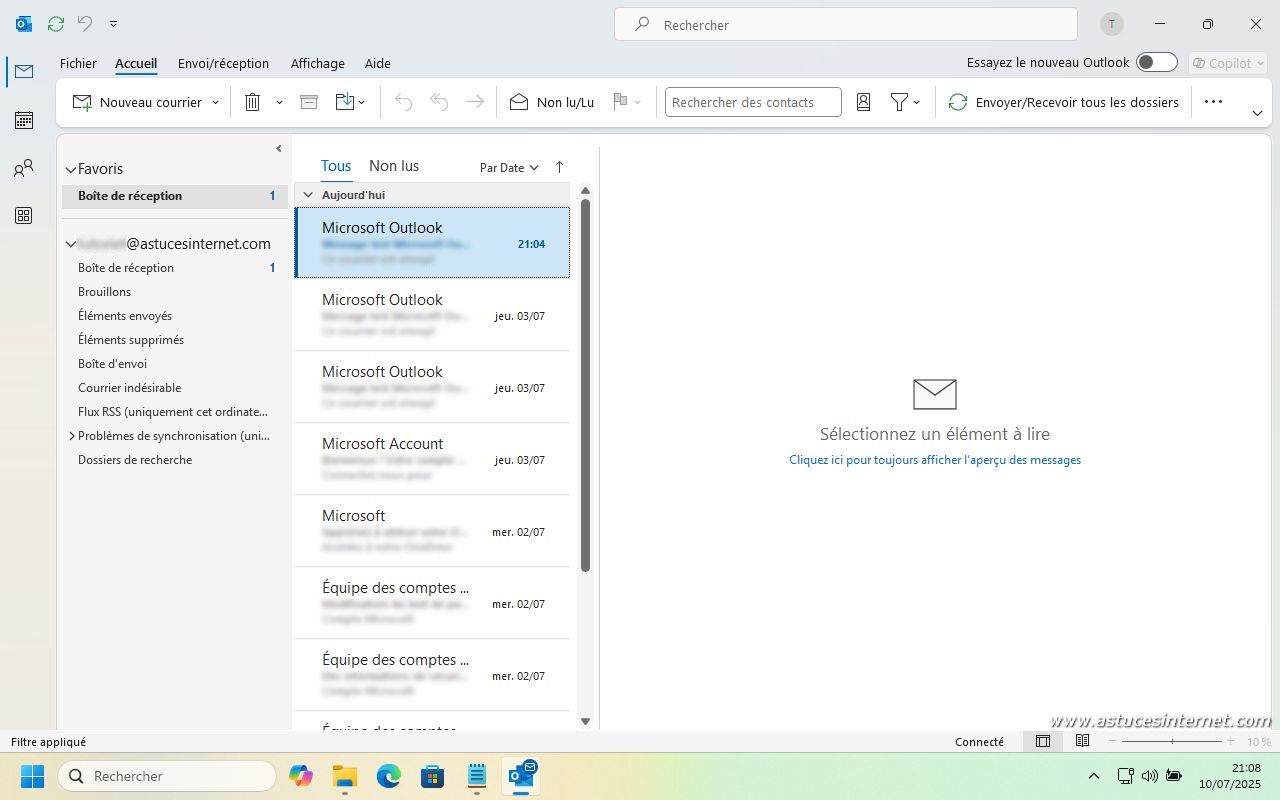The width and height of the screenshot is (1280, 800).
Task: Collapse the astucesinternet.com account tree
Action: (x=71, y=244)
